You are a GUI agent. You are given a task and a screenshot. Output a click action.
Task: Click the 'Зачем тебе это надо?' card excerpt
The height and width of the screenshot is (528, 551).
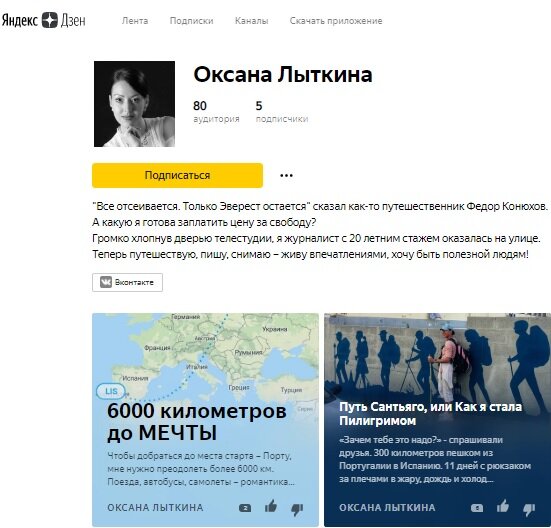(435, 459)
